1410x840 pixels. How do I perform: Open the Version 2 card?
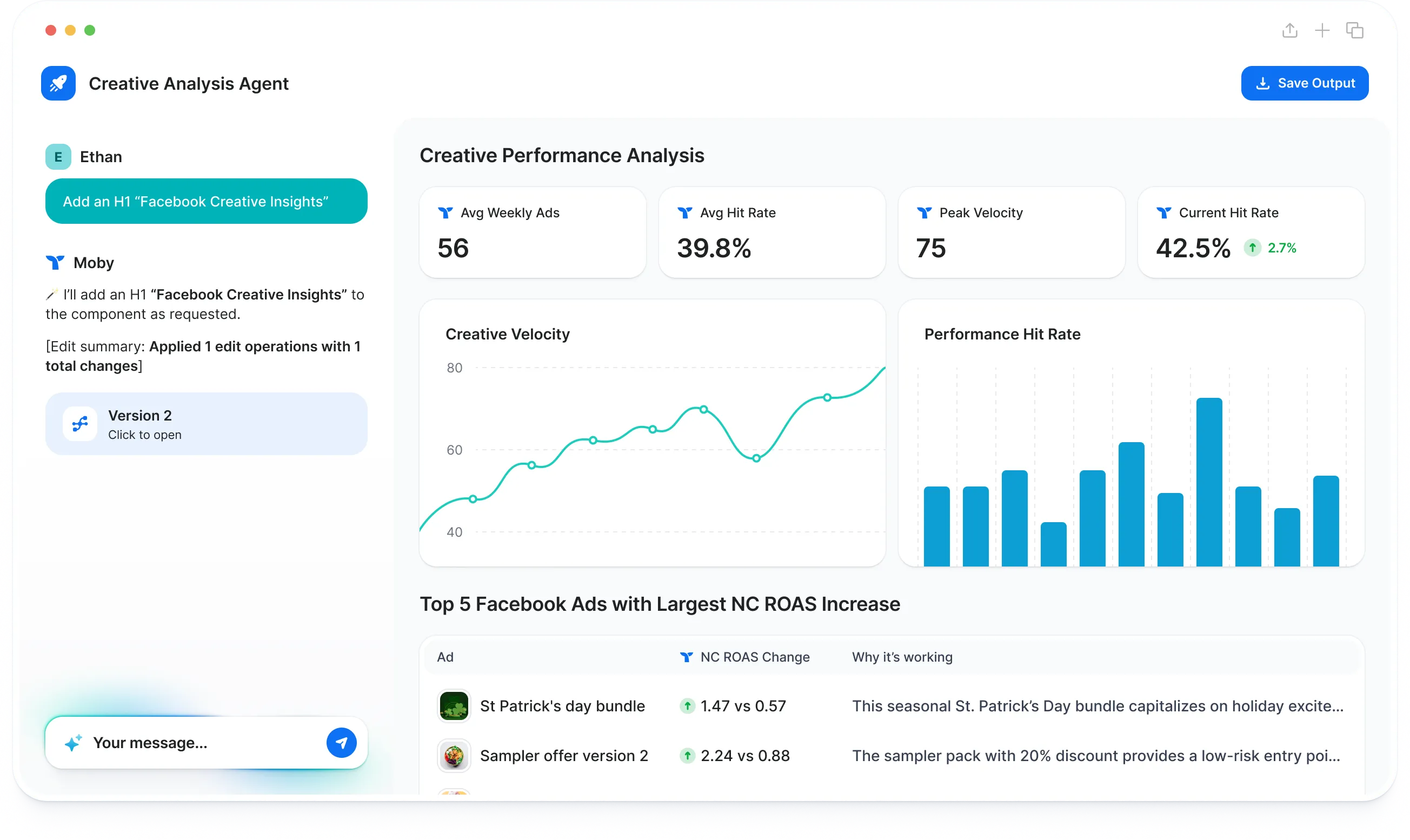click(206, 424)
